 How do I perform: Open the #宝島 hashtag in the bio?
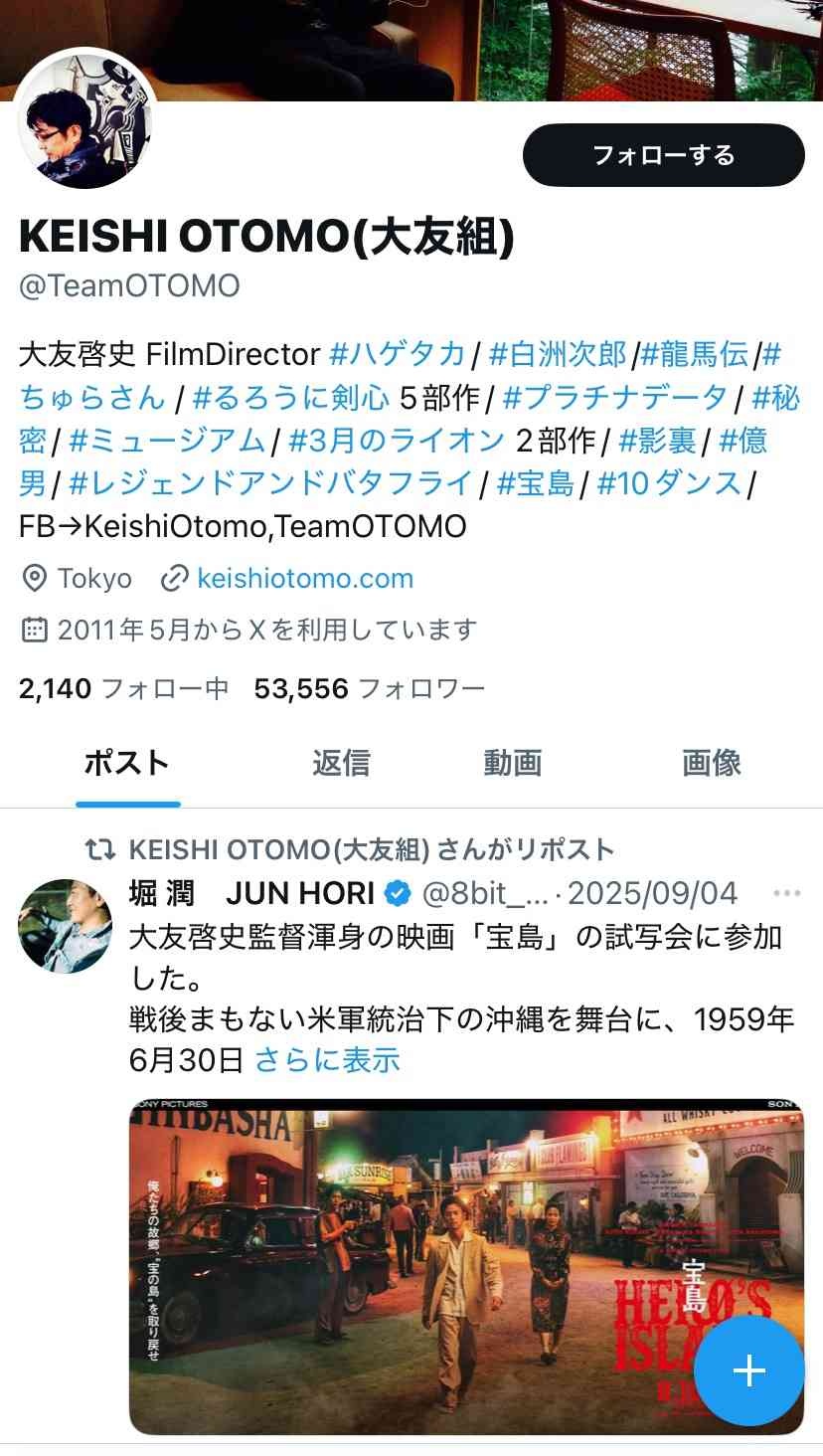tap(535, 483)
